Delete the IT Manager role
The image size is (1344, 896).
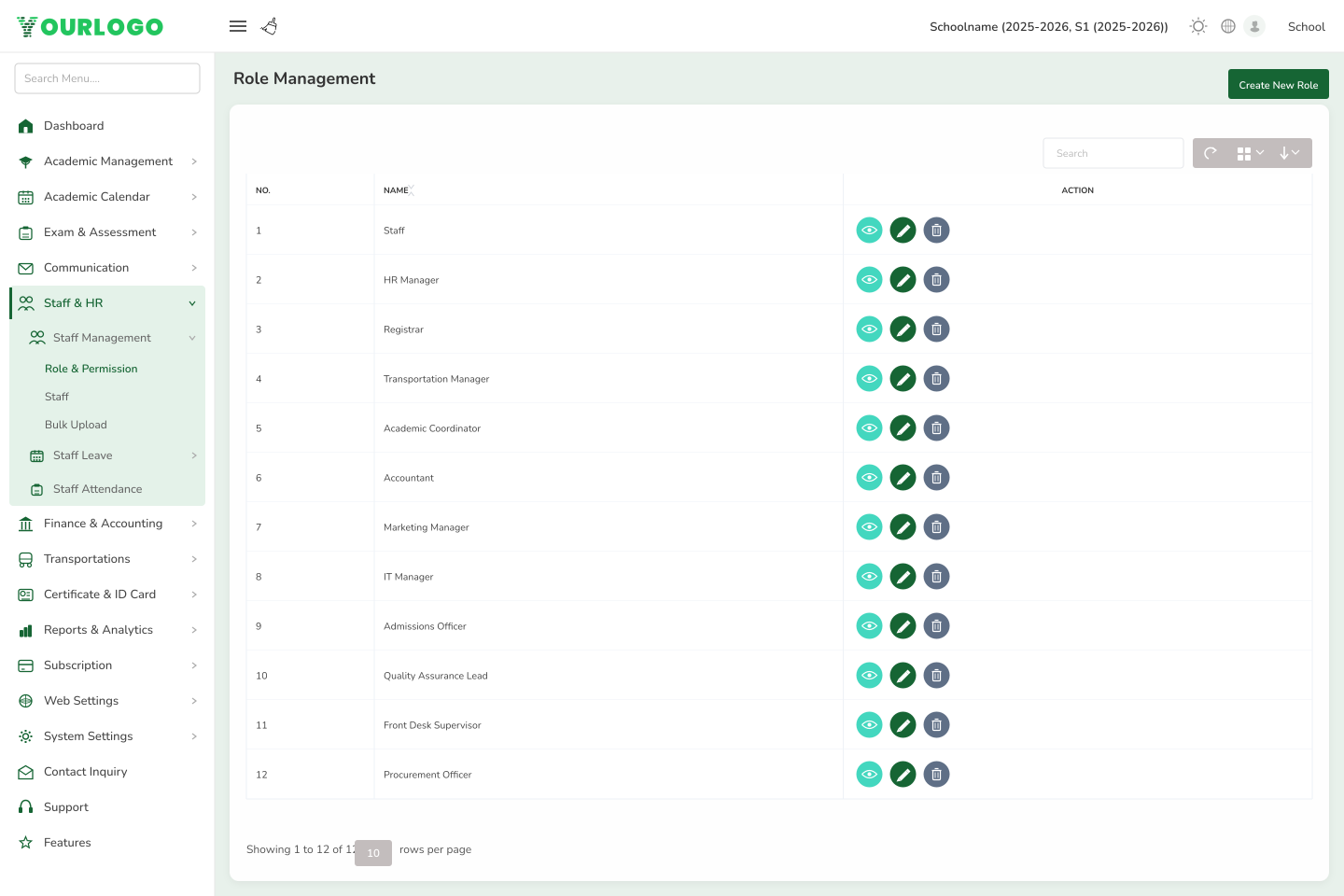pyautogui.click(x=936, y=577)
